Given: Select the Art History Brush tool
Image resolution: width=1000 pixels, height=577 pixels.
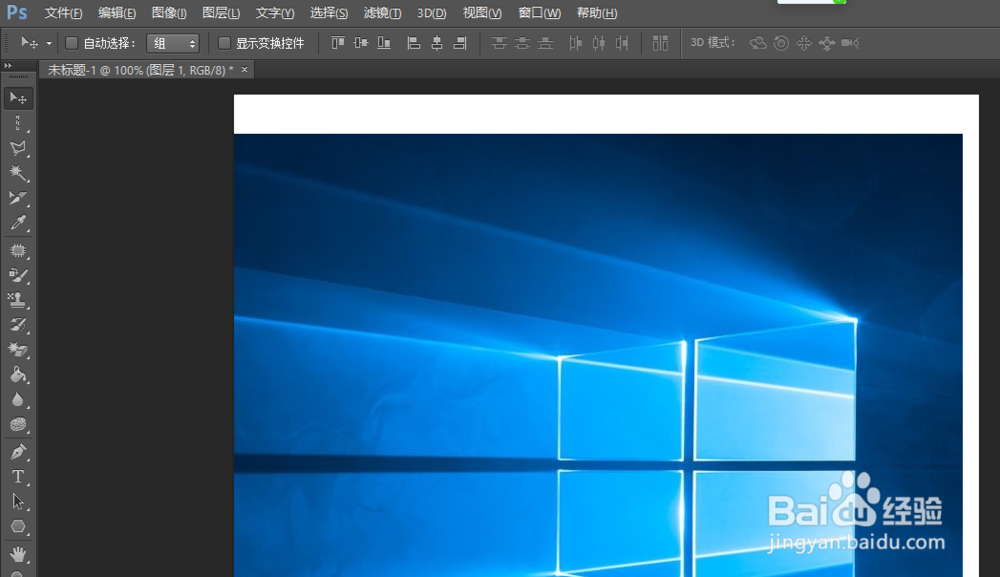Looking at the screenshot, I should coord(18,325).
